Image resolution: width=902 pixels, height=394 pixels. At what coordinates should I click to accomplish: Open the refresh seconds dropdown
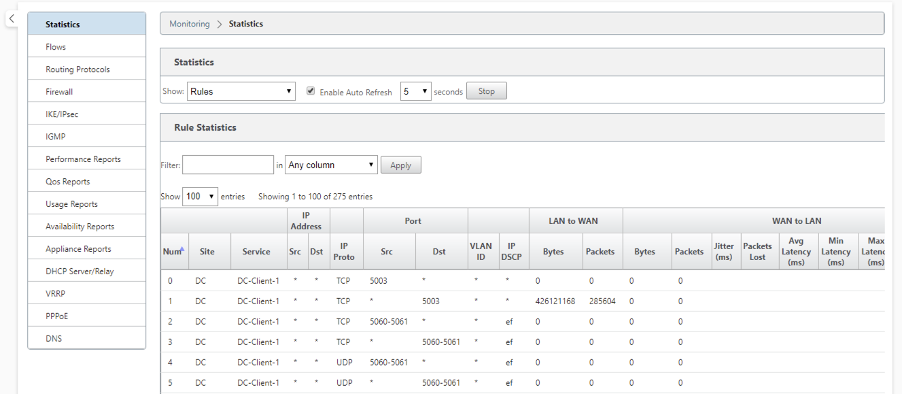pos(415,91)
